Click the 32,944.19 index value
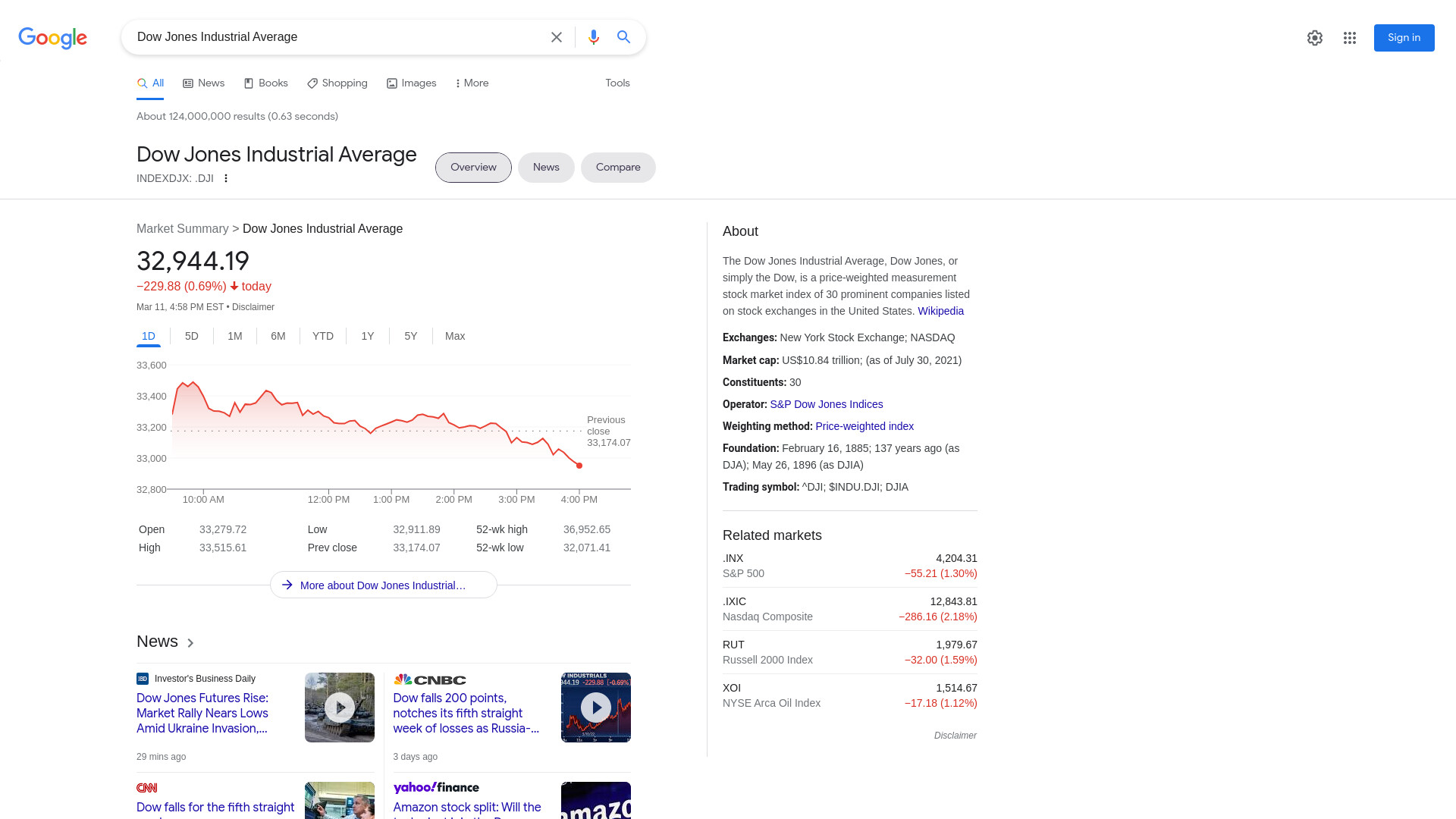 (x=193, y=261)
